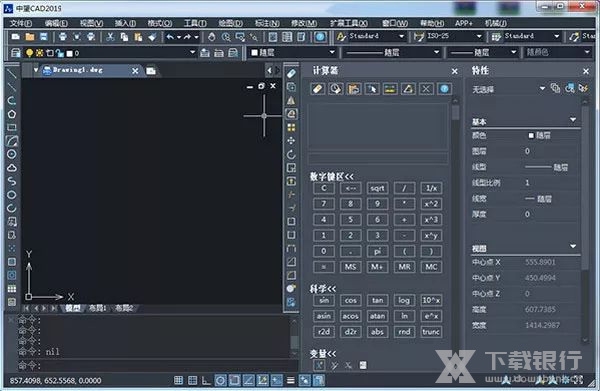This screenshot has width=600, height=391.
Task: Open the Layer Properties Manager icon
Action: tap(16, 52)
